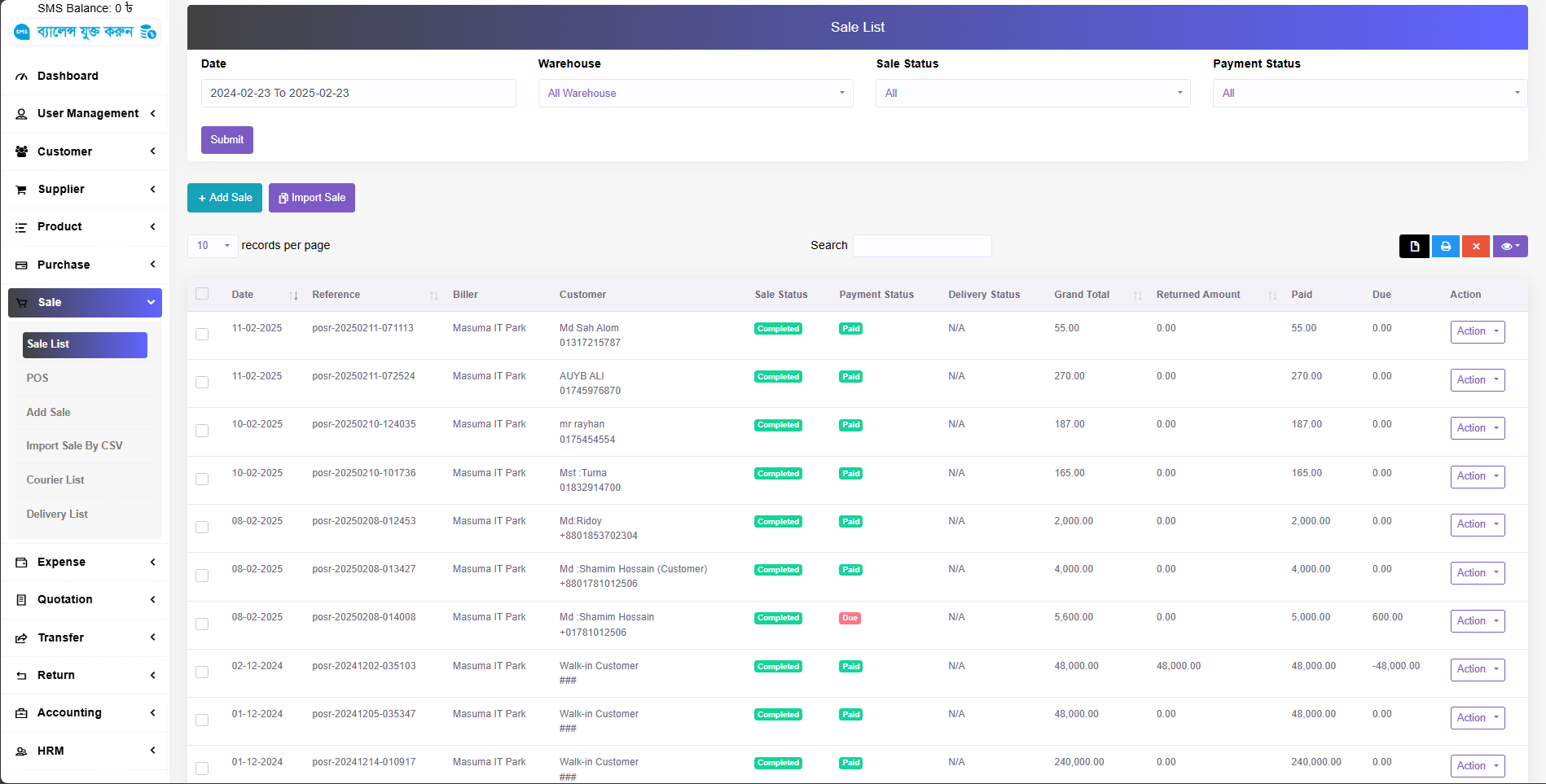Screen dimensions: 1546x784
Task: Open Courier List in the sidebar
Action: [x=55, y=480]
